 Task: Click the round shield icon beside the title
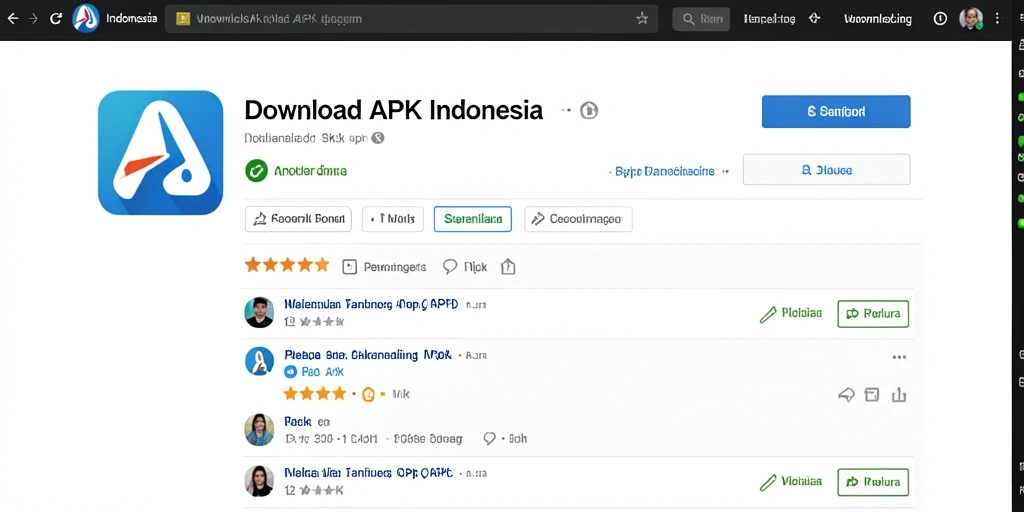pos(589,110)
